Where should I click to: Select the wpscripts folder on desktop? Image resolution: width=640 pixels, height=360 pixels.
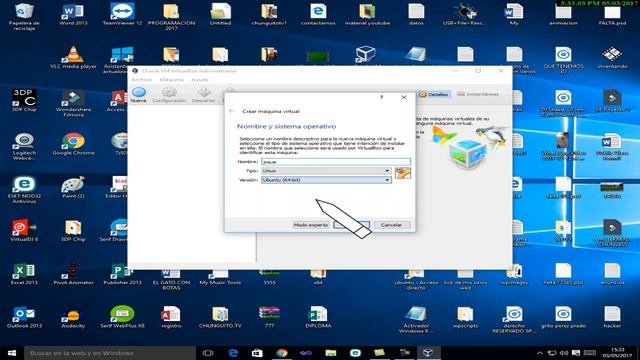click(465, 317)
